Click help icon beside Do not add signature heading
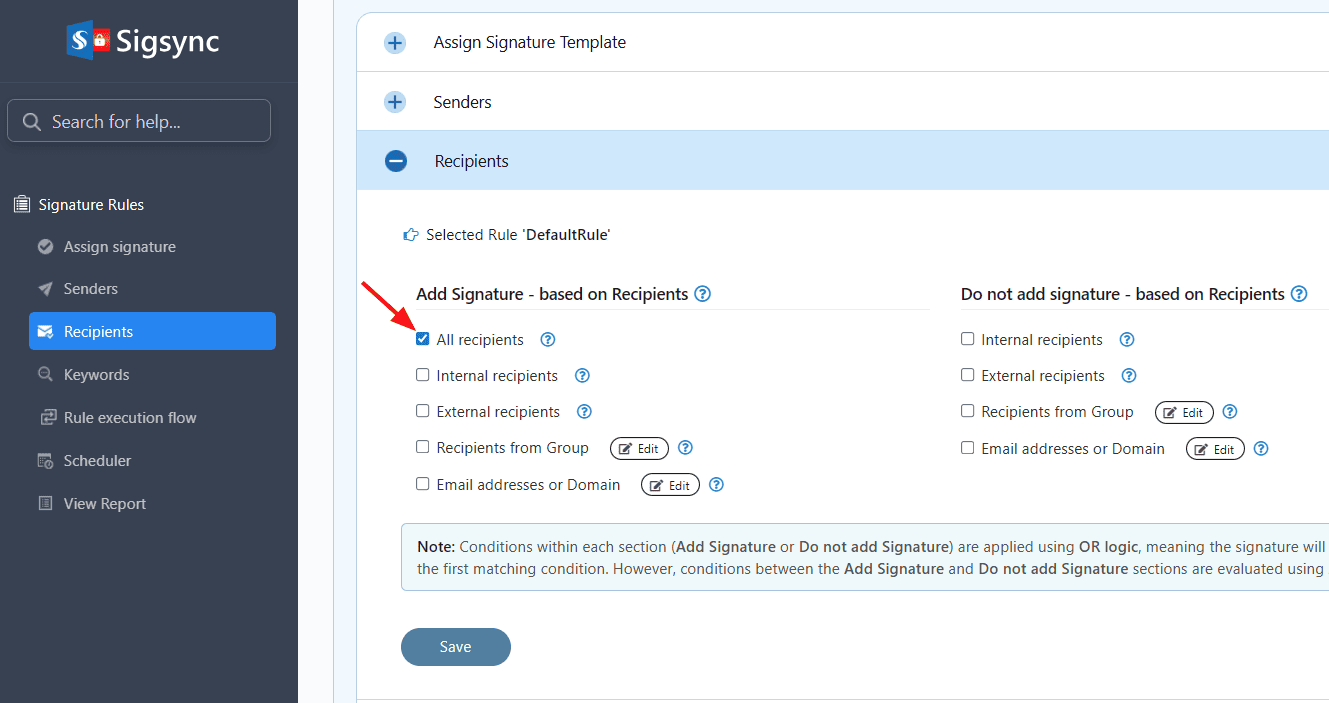Screen dimensions: 1329x703 (1299, 294)
